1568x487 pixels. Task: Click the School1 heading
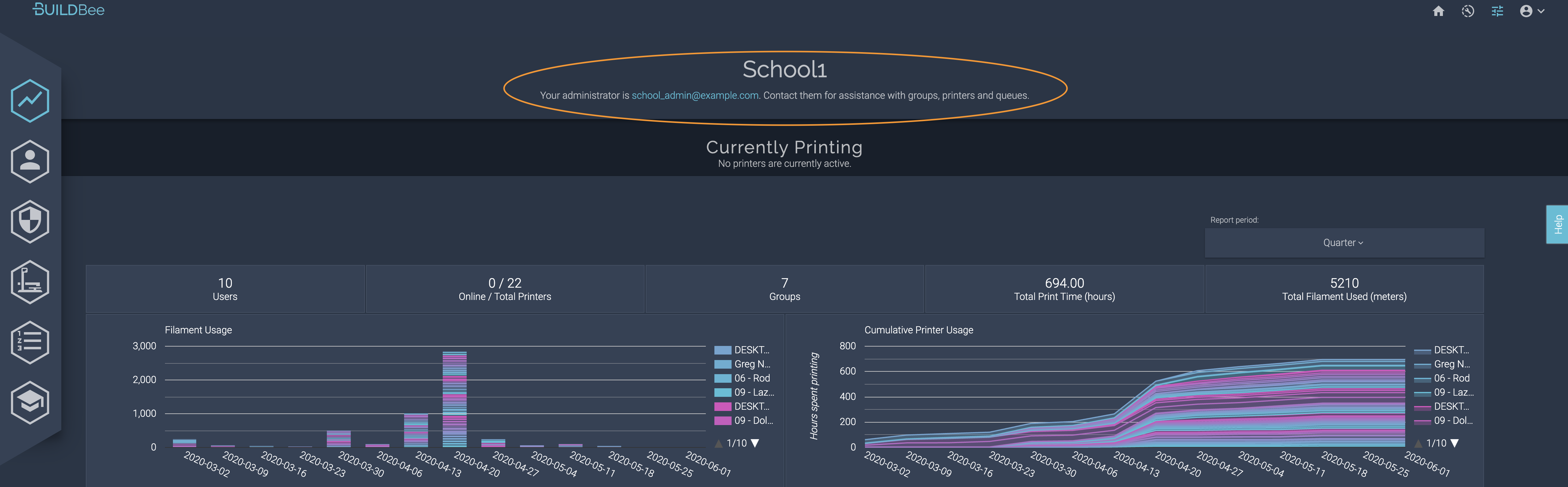coord(785,69)
